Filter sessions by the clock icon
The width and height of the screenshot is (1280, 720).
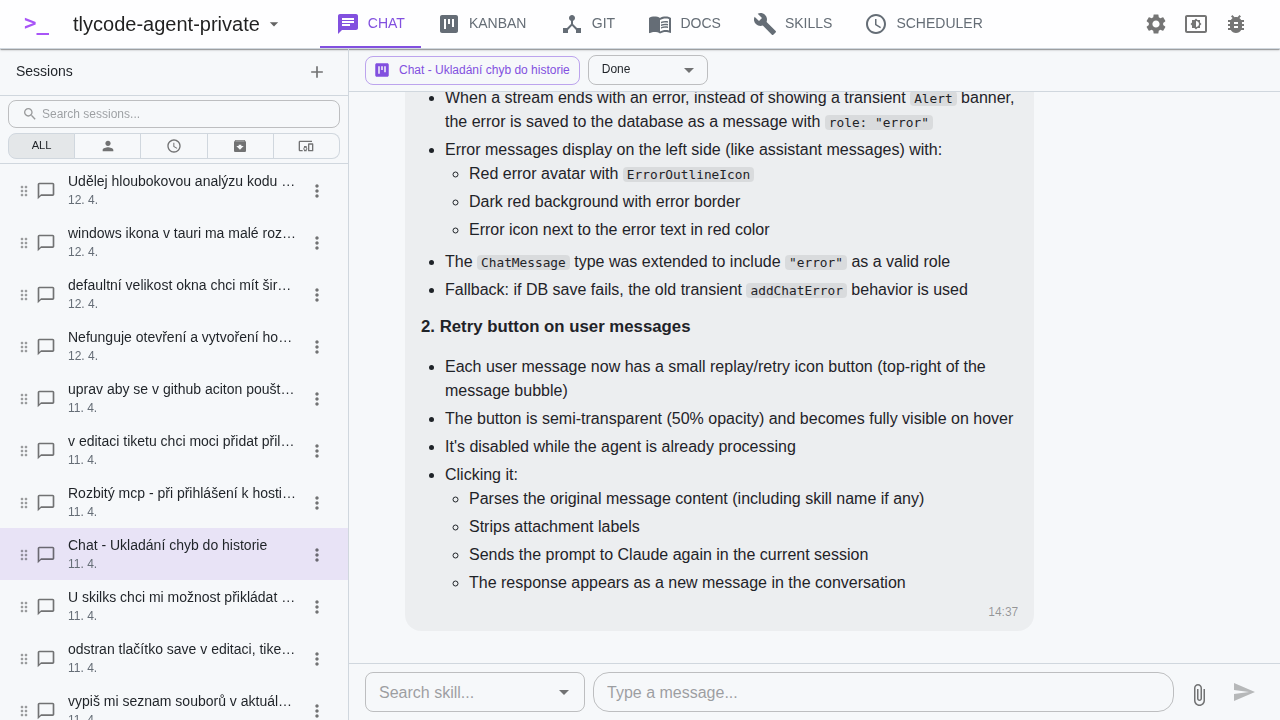pyautogui.click(x=174, y=146)
